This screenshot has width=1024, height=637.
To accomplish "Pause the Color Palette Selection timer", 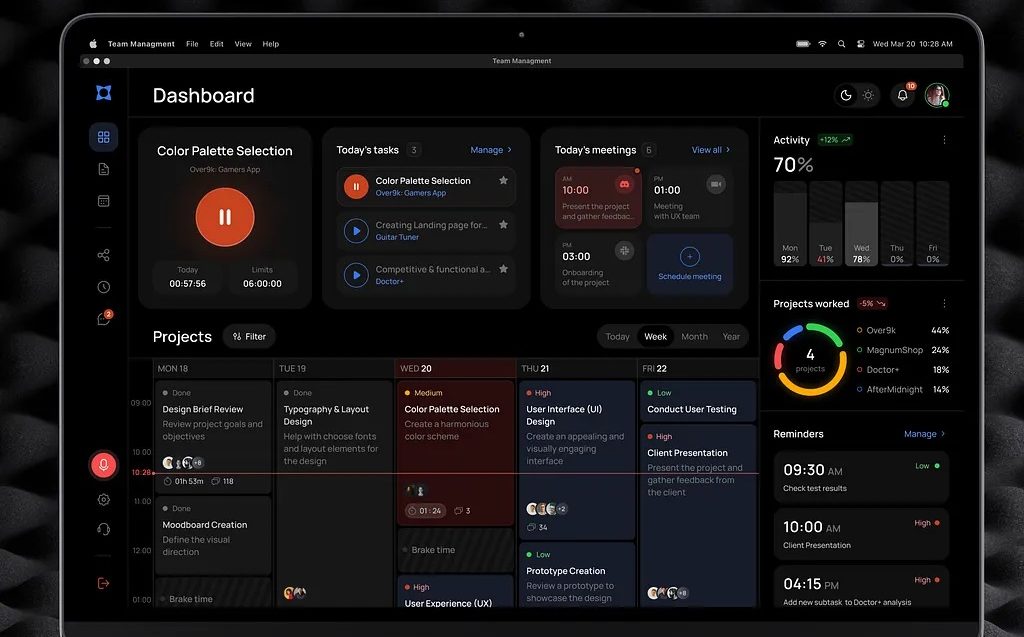I will [x=225, y=217].
